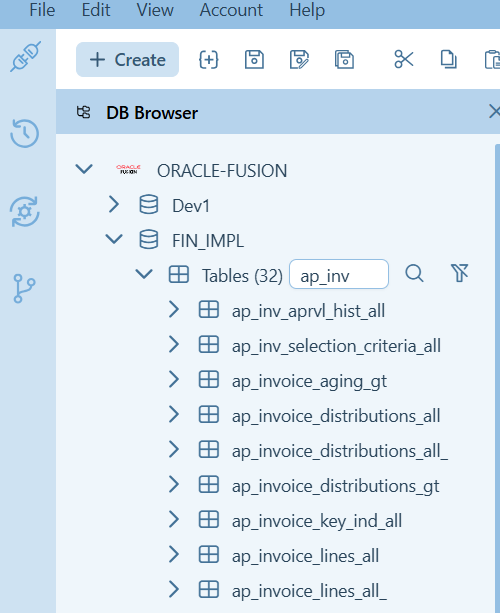Select ap_invoice_distributions_all table name
This screenshot has height=613, width=500.
(336, 416)
